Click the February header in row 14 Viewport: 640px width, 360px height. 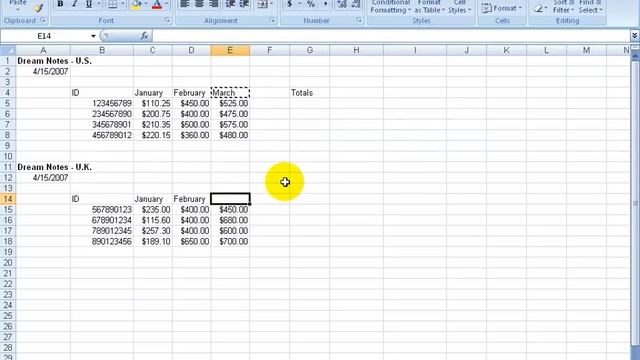(x=191, y=199)
